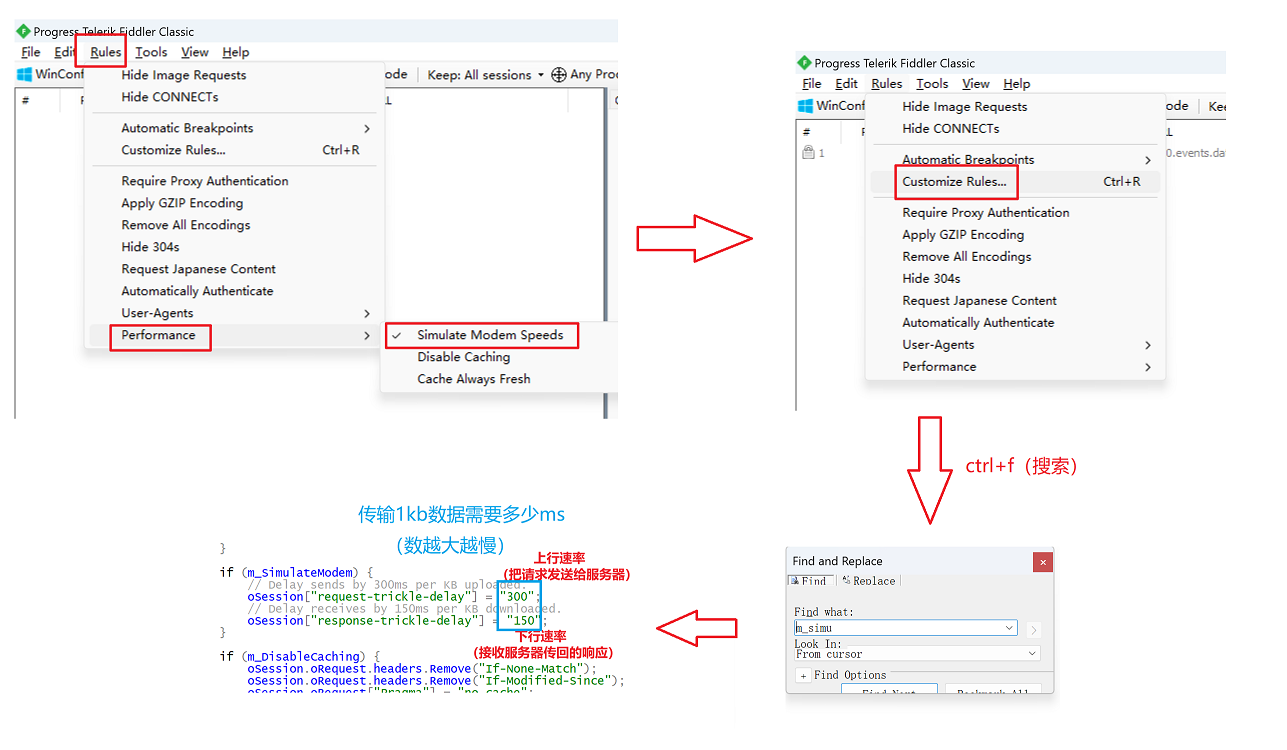Viewport: 1287px width, 750px height.
Task: Expand Automatic Breakpoints submenu in left Rules menu
Action: pyautogui.click(x=366, y=128)
